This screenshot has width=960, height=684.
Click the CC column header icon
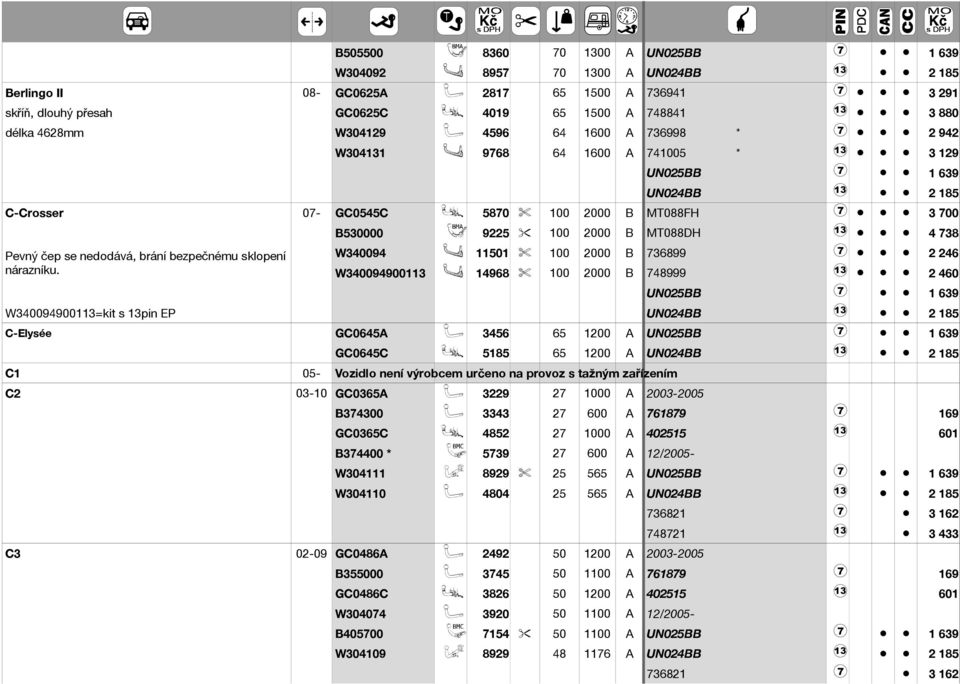[906, 21]
